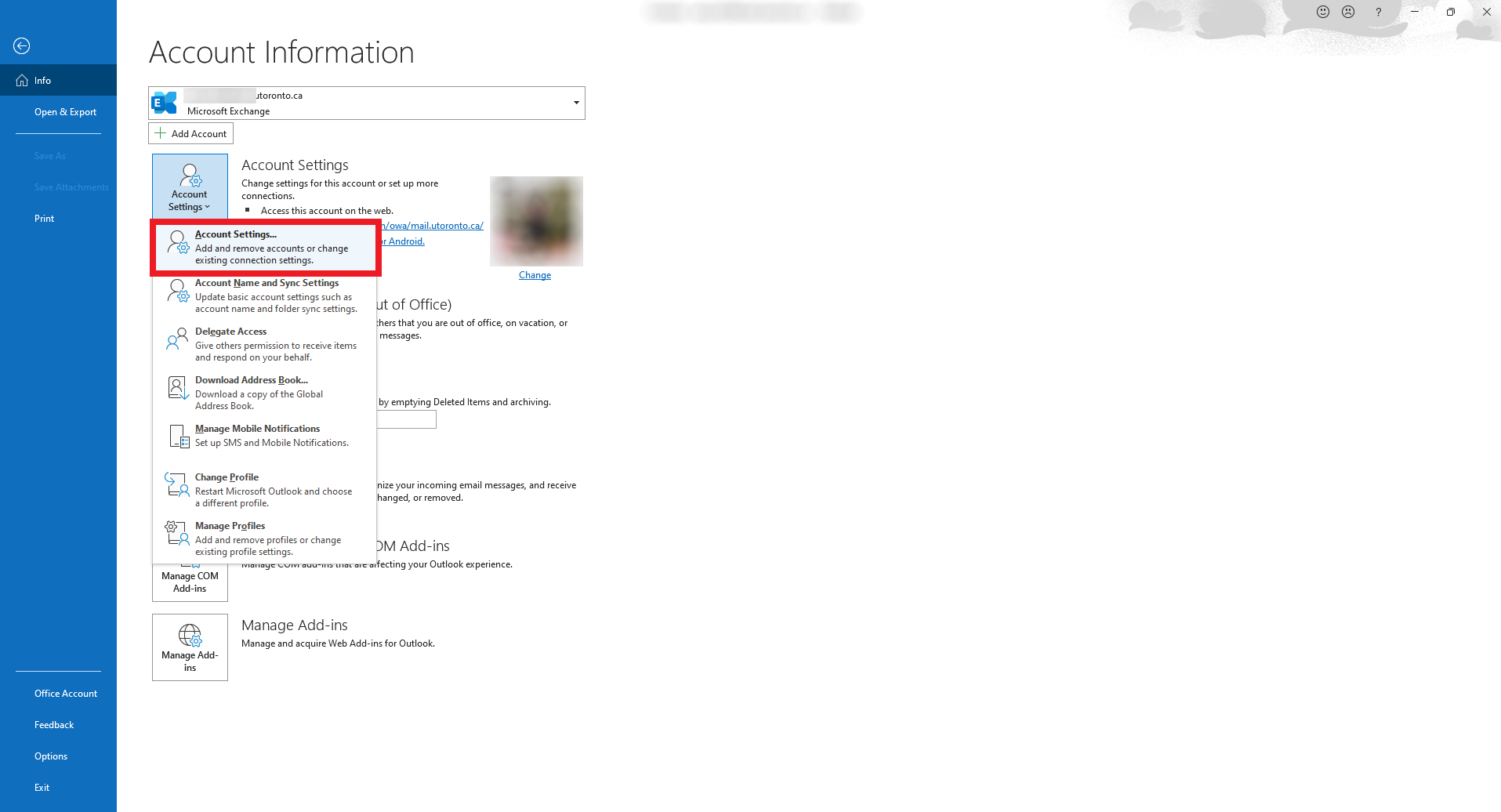
Task: Click the Download Address Book icon
Action: coord(179,387)
